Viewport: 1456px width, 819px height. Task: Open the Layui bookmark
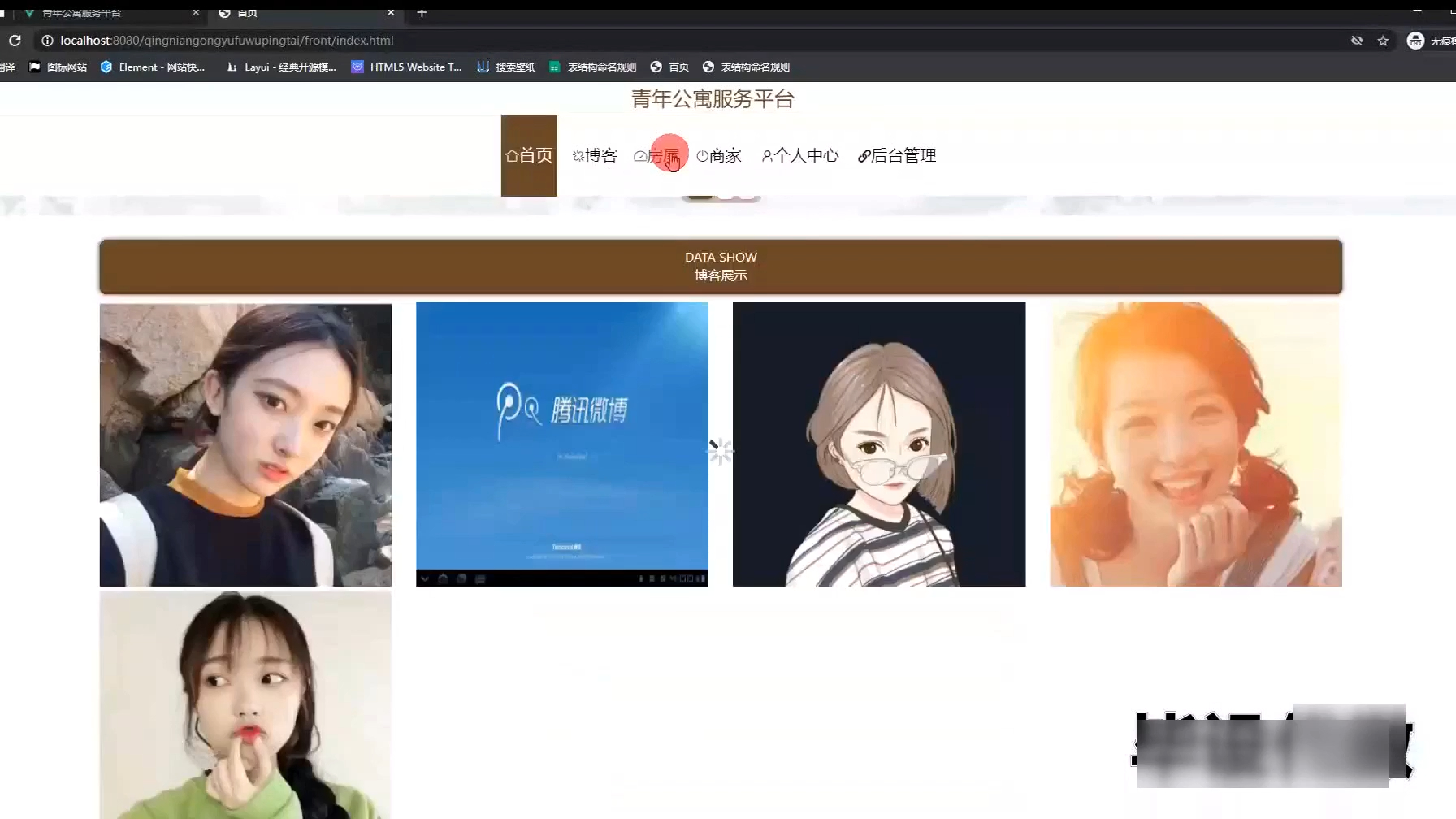click(281, 67)
